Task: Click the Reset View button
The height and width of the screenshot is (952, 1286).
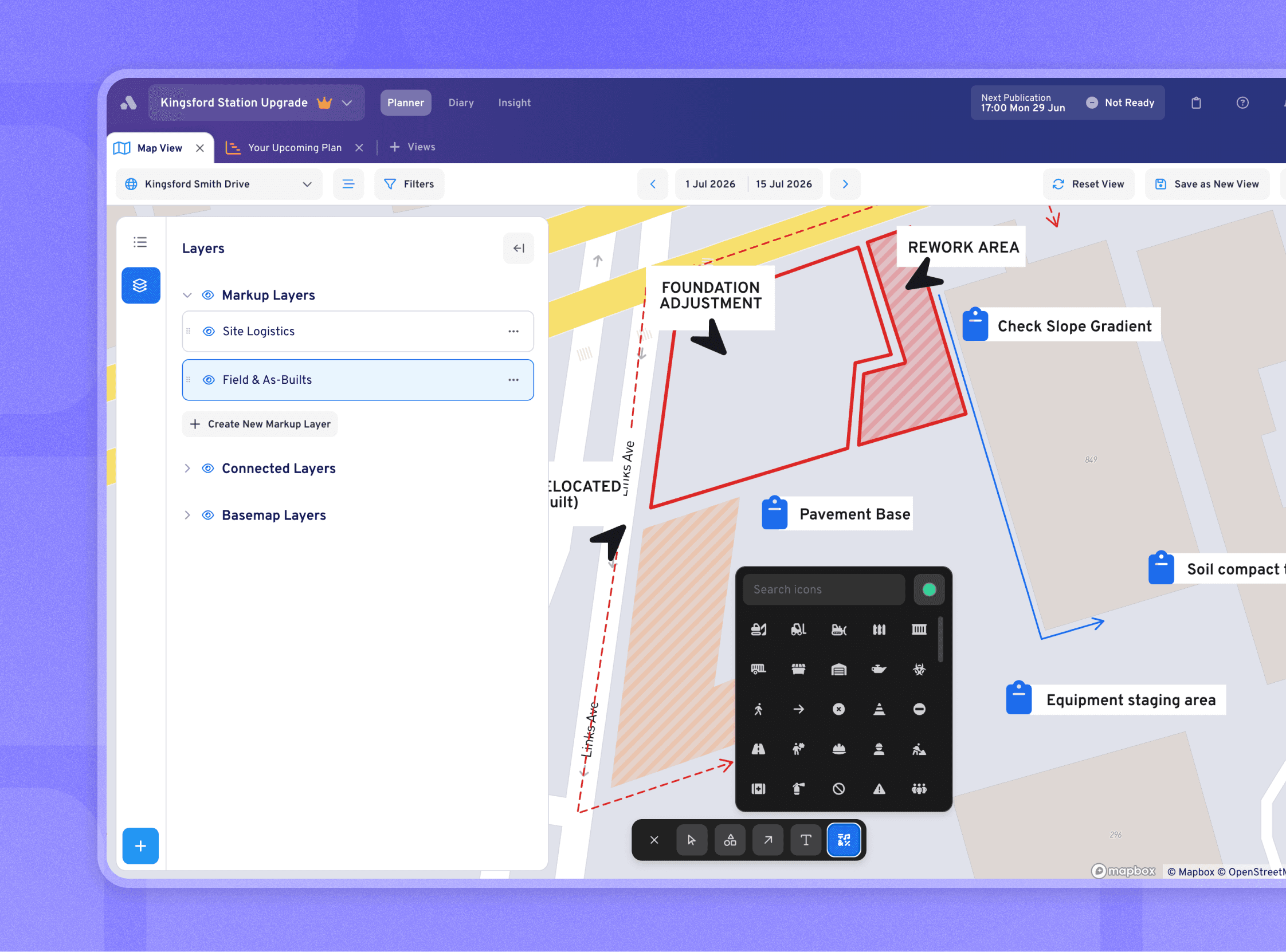Action: click(x=1088, y=184)
